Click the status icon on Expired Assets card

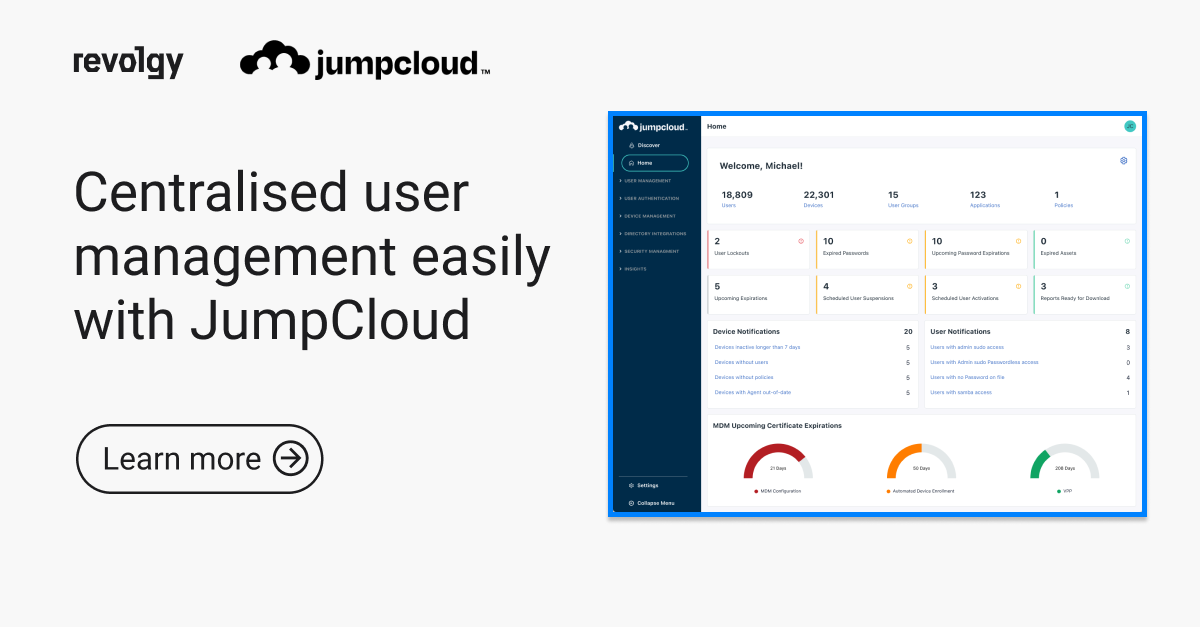1128,241
